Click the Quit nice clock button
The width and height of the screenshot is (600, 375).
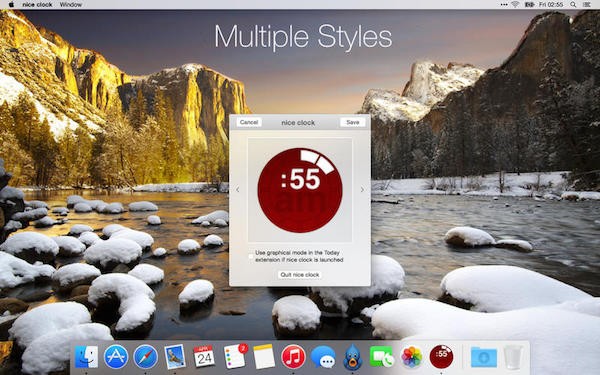coord(300,275)
